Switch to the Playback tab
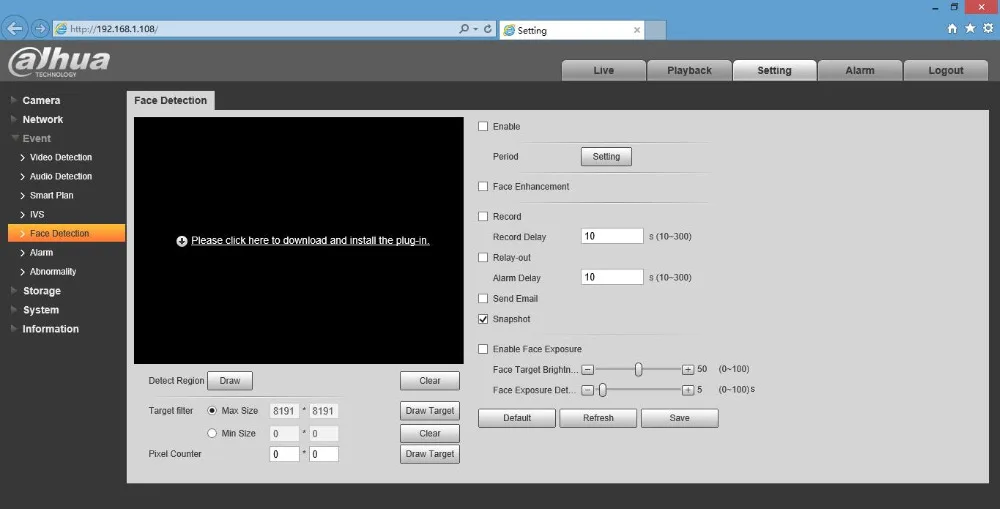 click(689, 70)
